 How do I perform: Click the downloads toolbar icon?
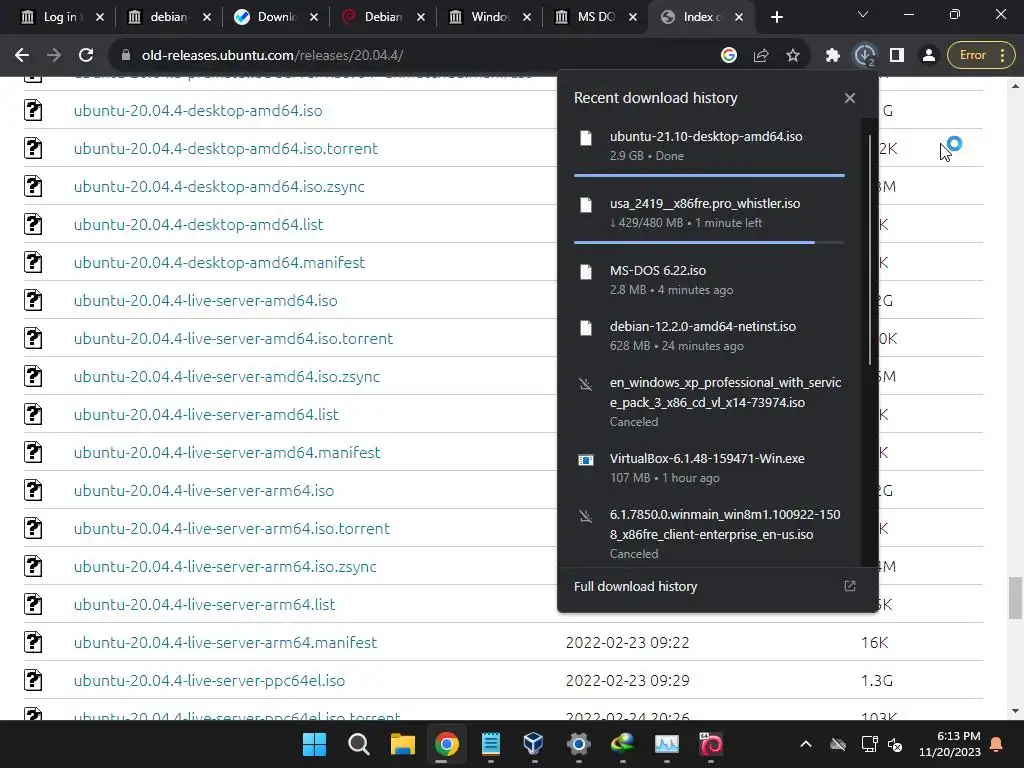click(865, 56)
